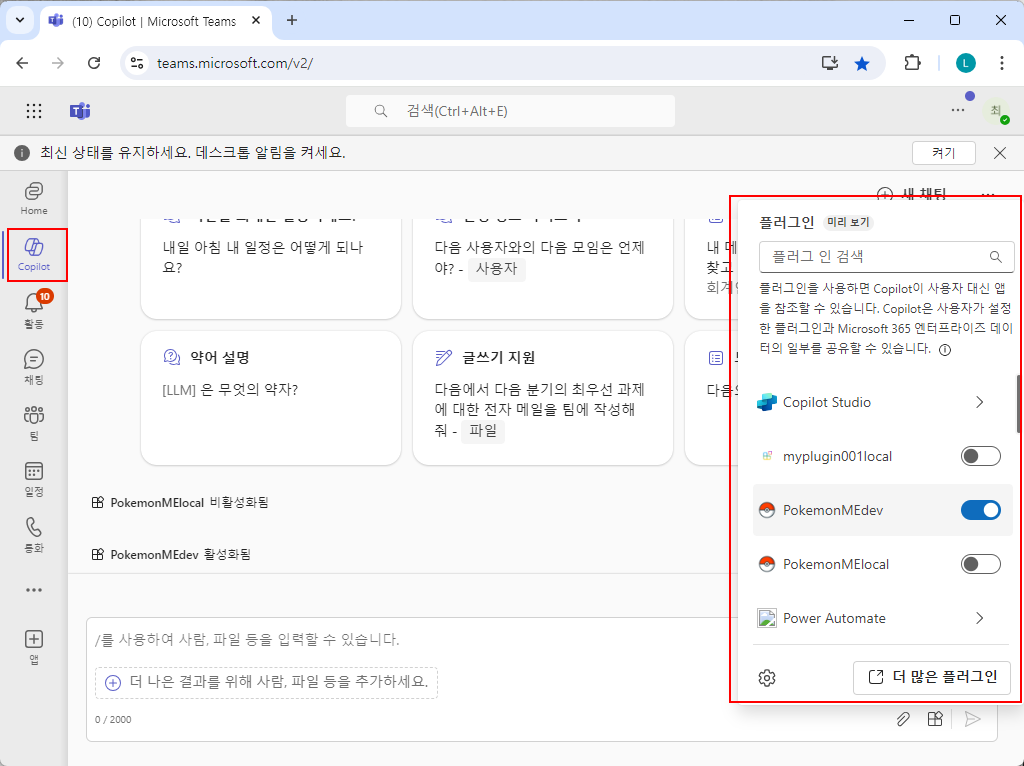Click the plugin search magnifier icon
The height and width of the screenshot is (766, 1024).
[x=996, y=257]
